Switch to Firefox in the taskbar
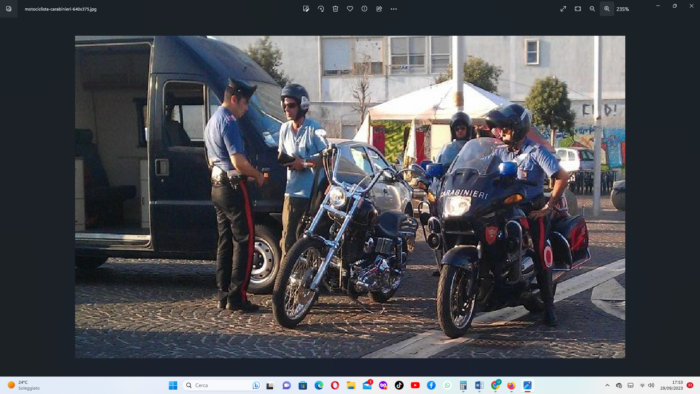This screenshot has width=700, height=394. click(x=511, y=386)
